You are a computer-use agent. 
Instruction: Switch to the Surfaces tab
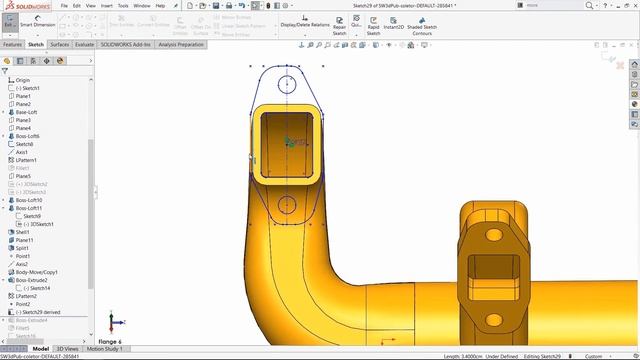pos(60,44)
